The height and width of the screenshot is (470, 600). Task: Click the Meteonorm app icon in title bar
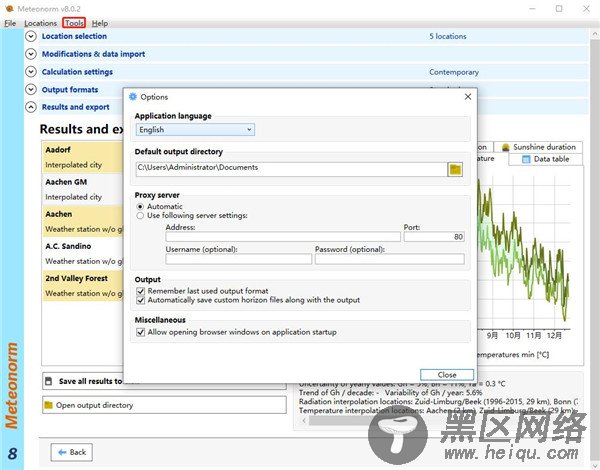click(10, 8)
